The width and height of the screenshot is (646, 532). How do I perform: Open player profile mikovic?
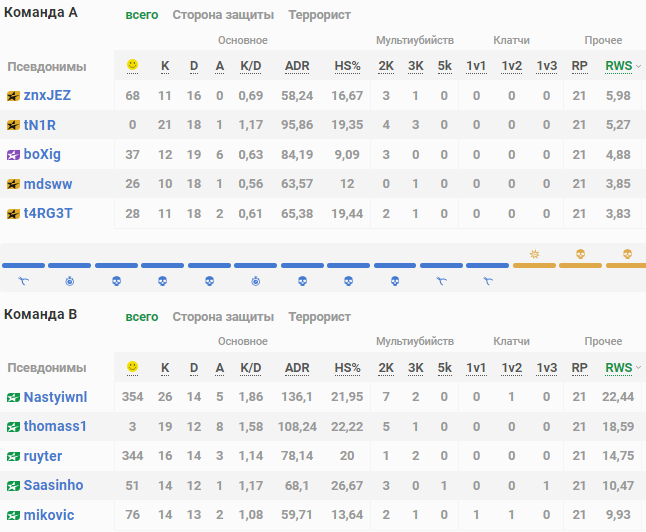[x=50, y=515]
